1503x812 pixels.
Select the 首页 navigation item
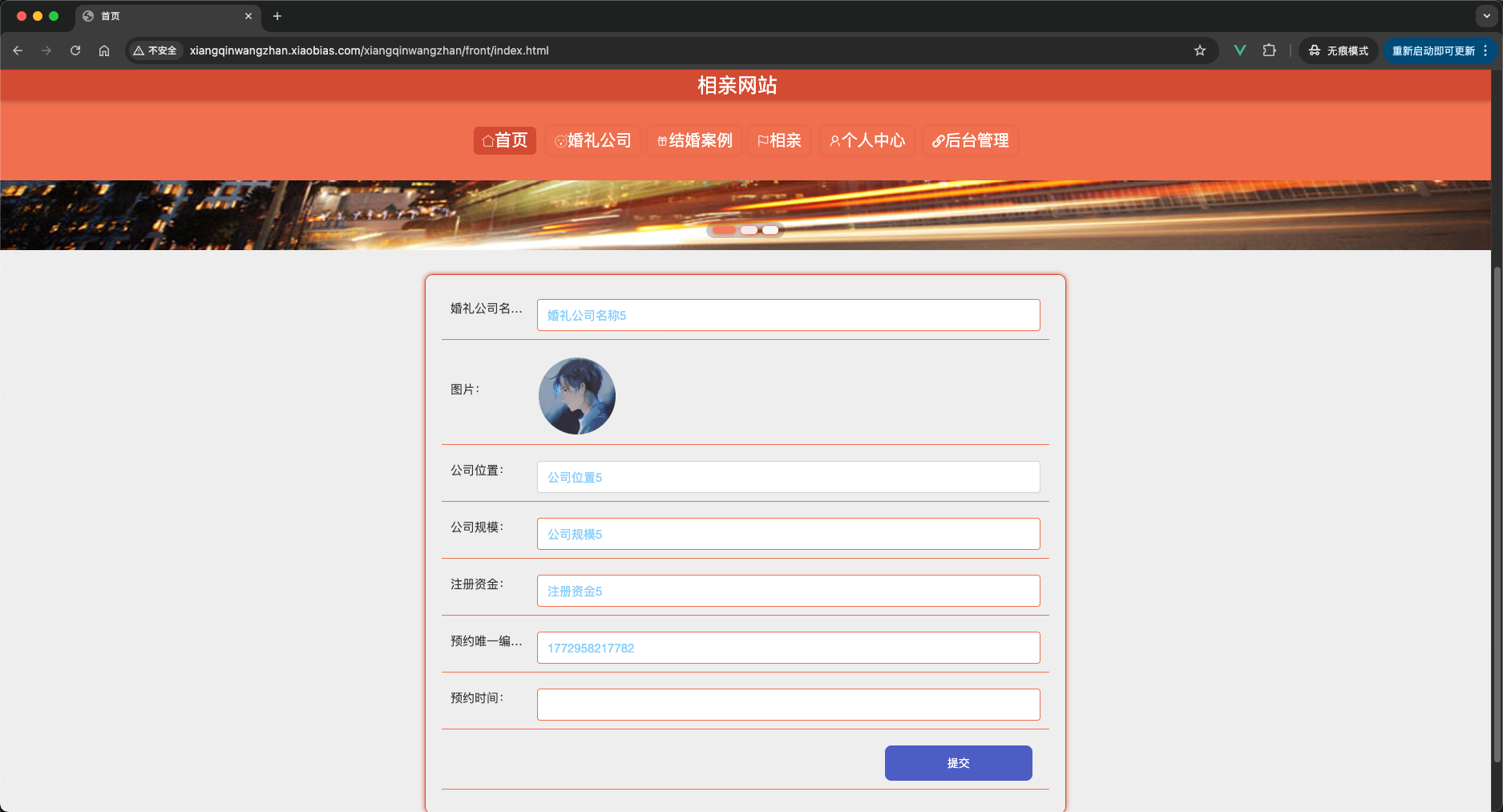[x=505, y=140]
